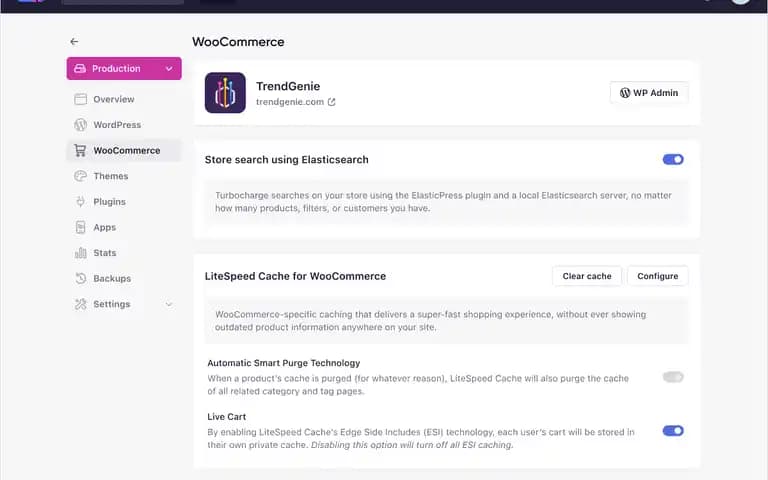Click the Plugins plug icon
768x480 pixels.
80,202
